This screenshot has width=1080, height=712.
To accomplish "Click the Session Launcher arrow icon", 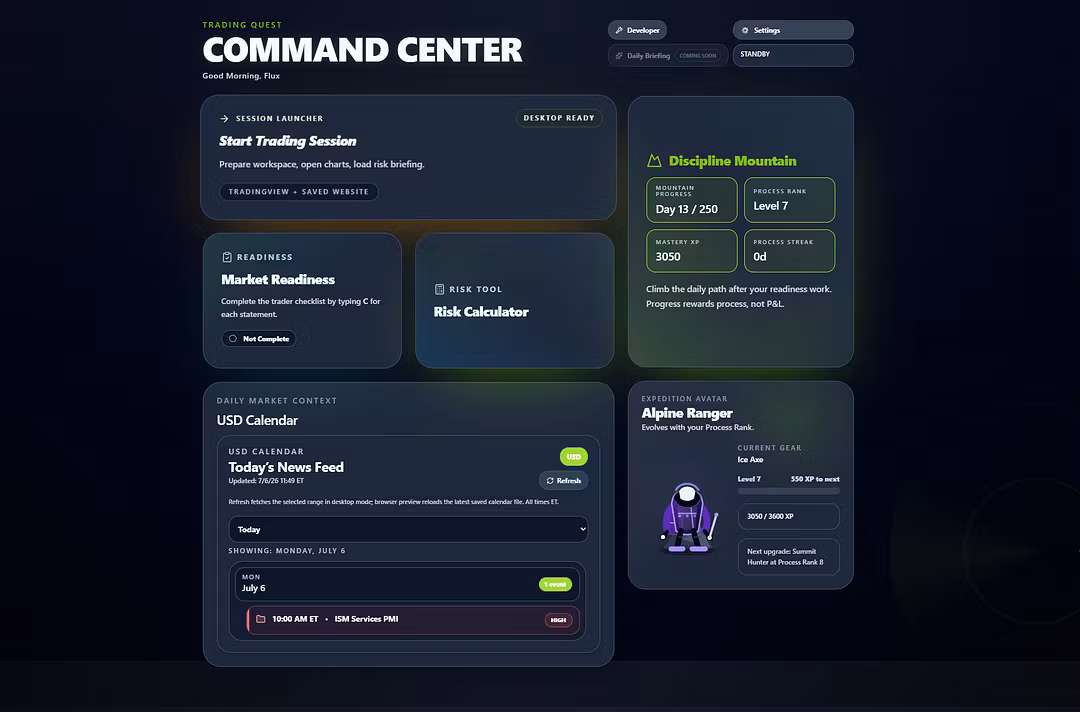I will point(224,118).
